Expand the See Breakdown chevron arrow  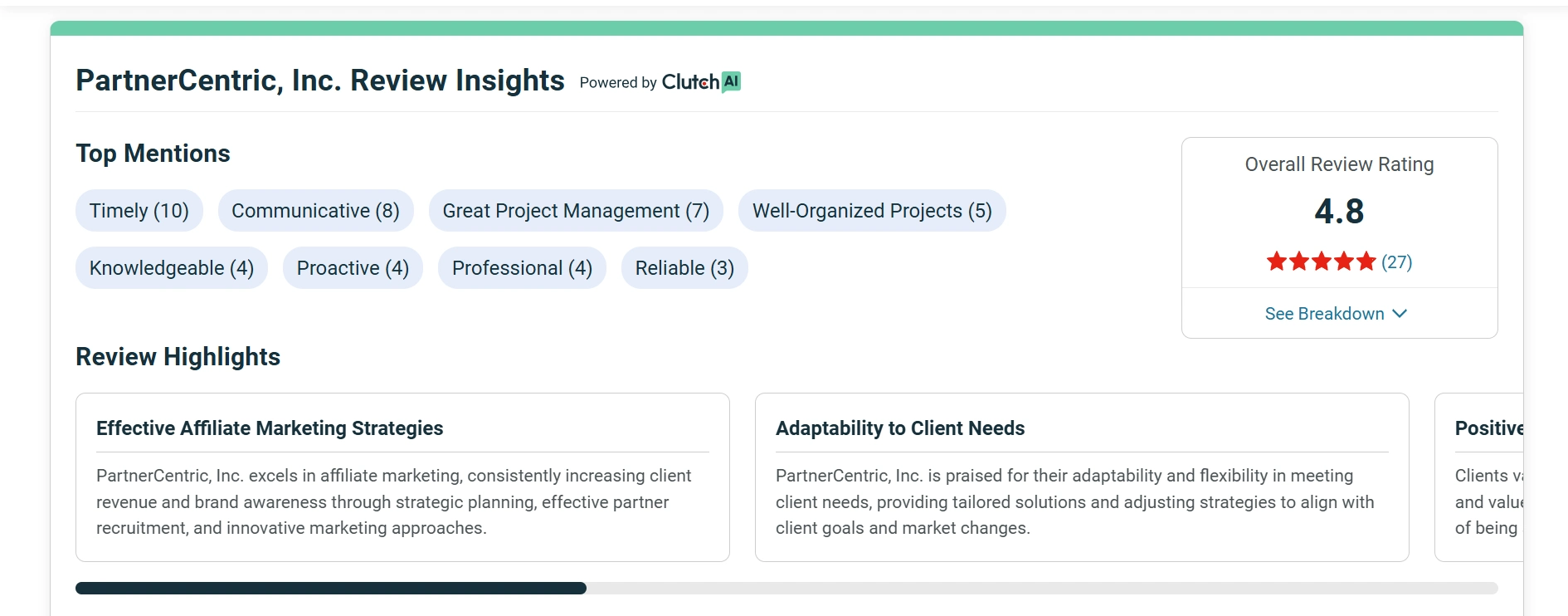[x=1400, y=314]
